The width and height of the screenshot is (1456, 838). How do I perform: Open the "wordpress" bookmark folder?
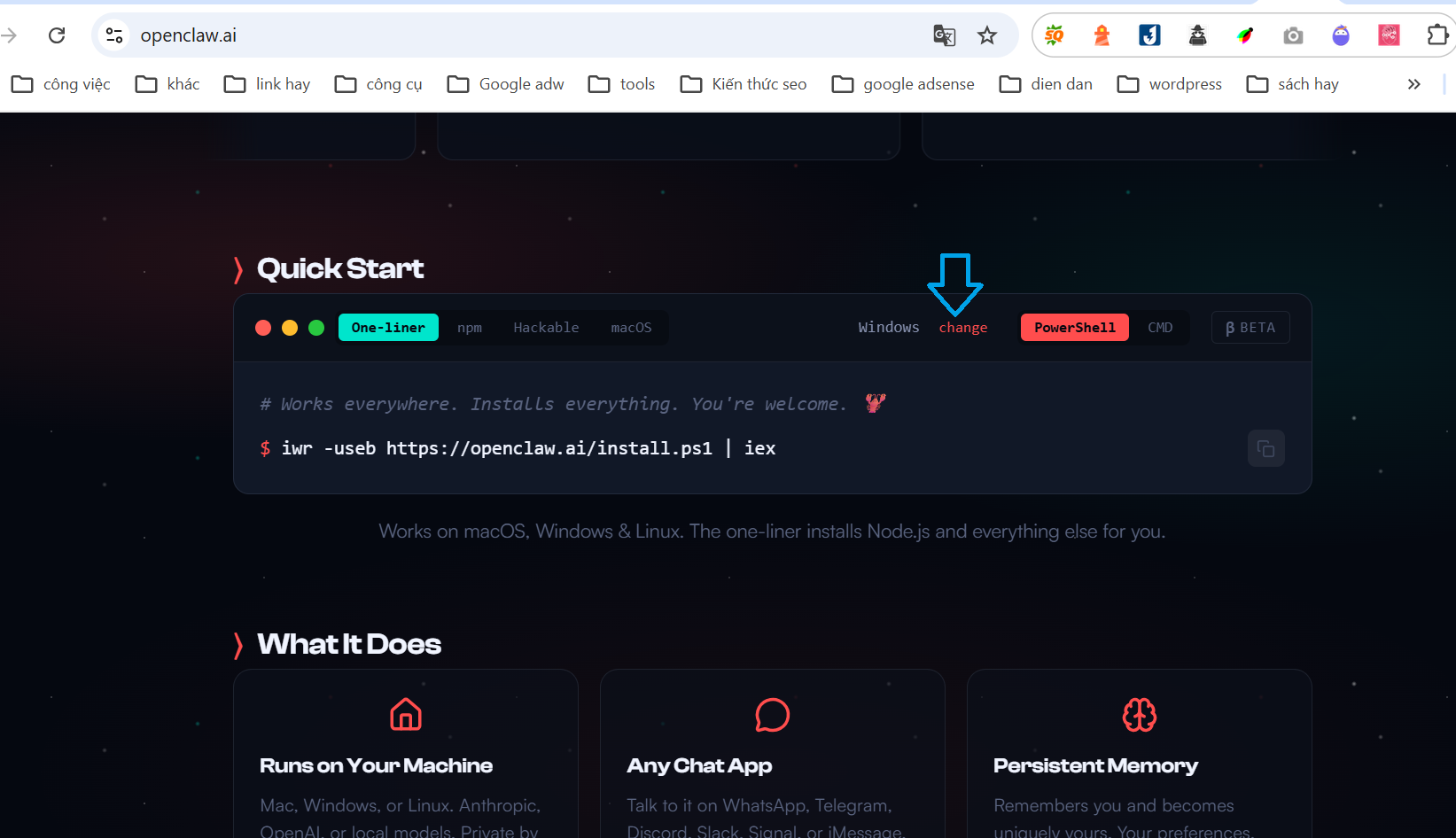click(1170, 84)
